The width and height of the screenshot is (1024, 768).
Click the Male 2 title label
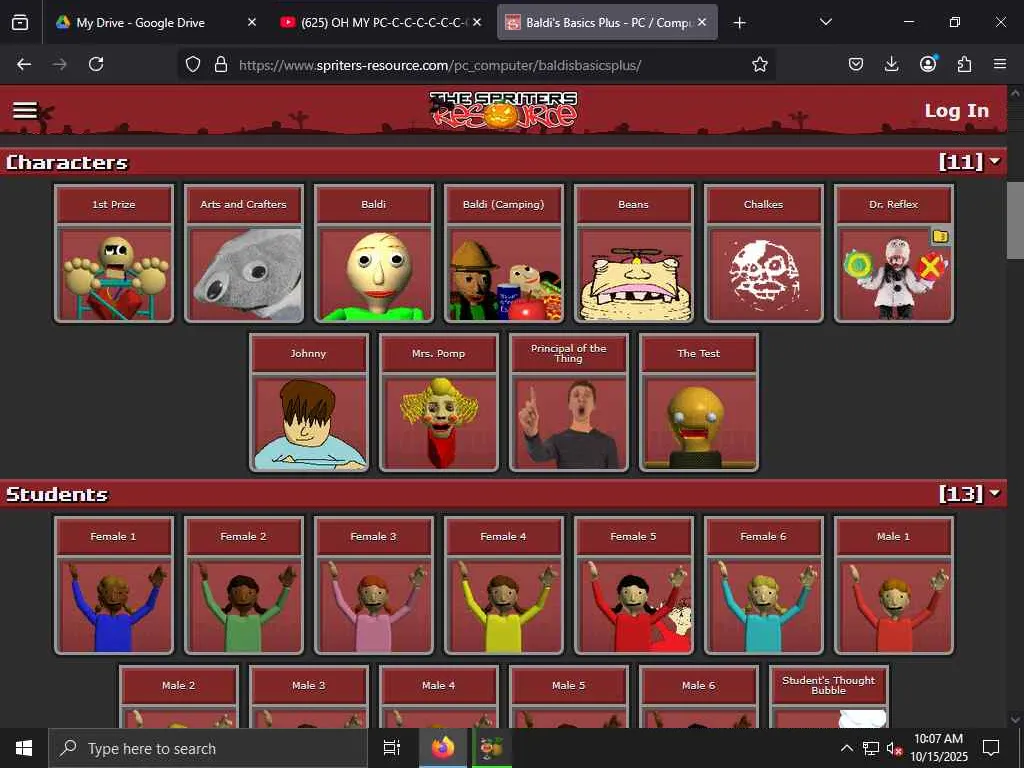(178, 685)
